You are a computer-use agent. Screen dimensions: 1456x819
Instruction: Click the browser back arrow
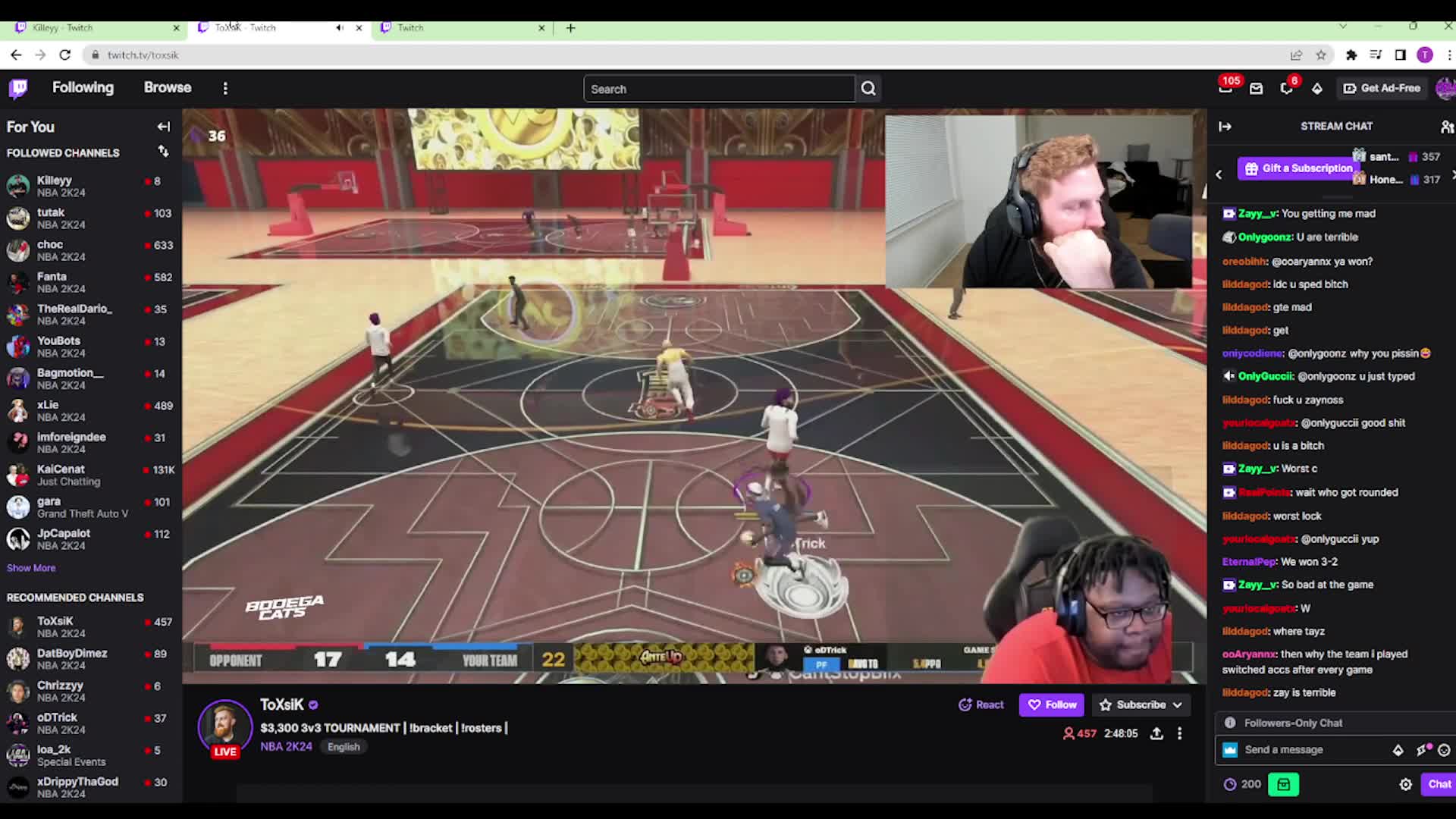[x=16, y=55]
